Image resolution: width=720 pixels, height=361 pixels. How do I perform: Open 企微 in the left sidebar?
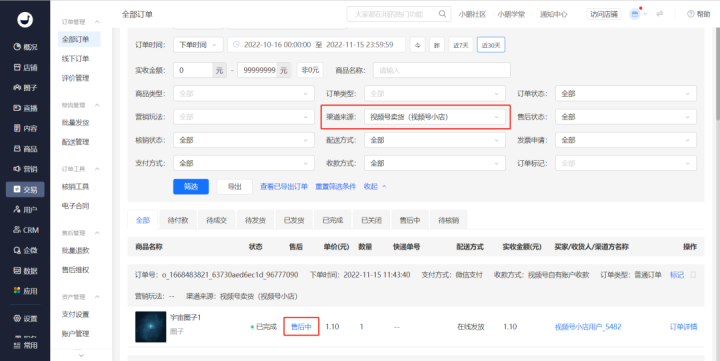[25, 250]
